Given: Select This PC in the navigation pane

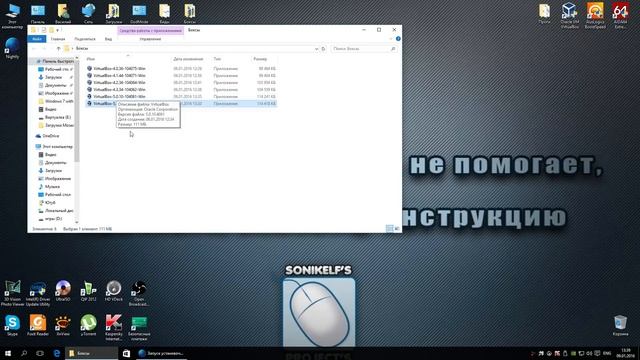Looking at the screenshot, I should coord(54,147).
